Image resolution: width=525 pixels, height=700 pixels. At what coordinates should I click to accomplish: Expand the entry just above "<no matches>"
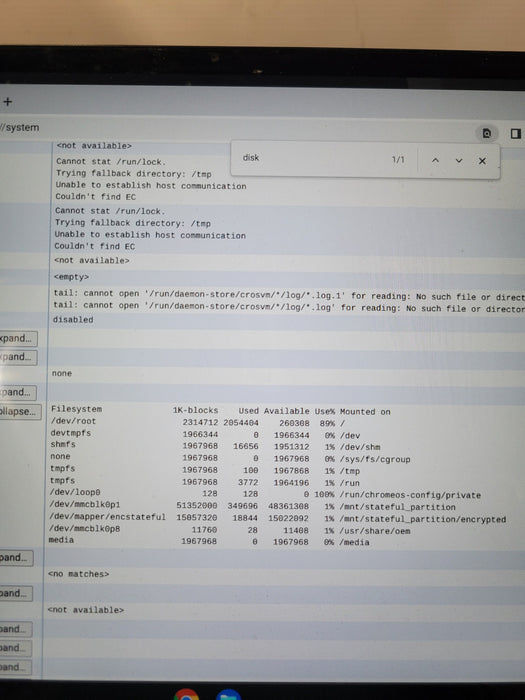(16, 558)
